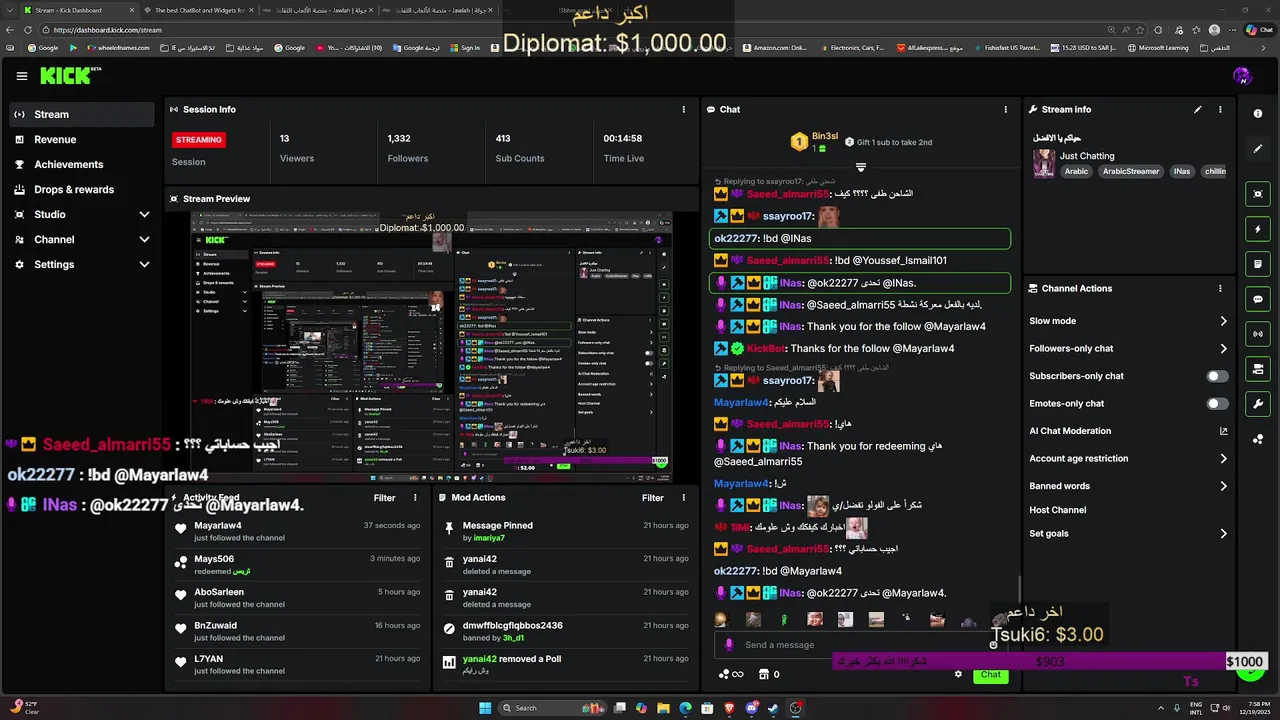Toggle Emotes-only chat switch
1280x720 pixels.
pyautogui.click(x=1217, y=404)
